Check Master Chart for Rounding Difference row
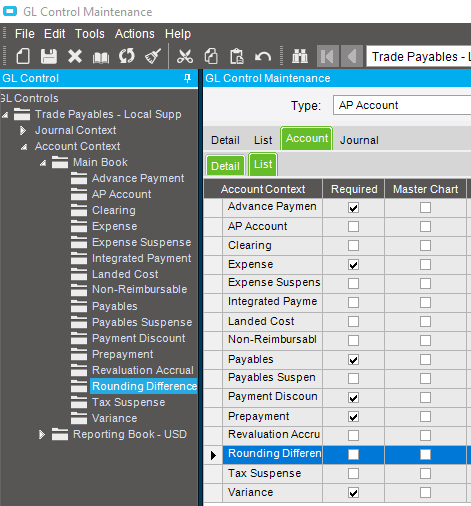The width and height of the screenshot is (471, 506). (x=425, y=454)
